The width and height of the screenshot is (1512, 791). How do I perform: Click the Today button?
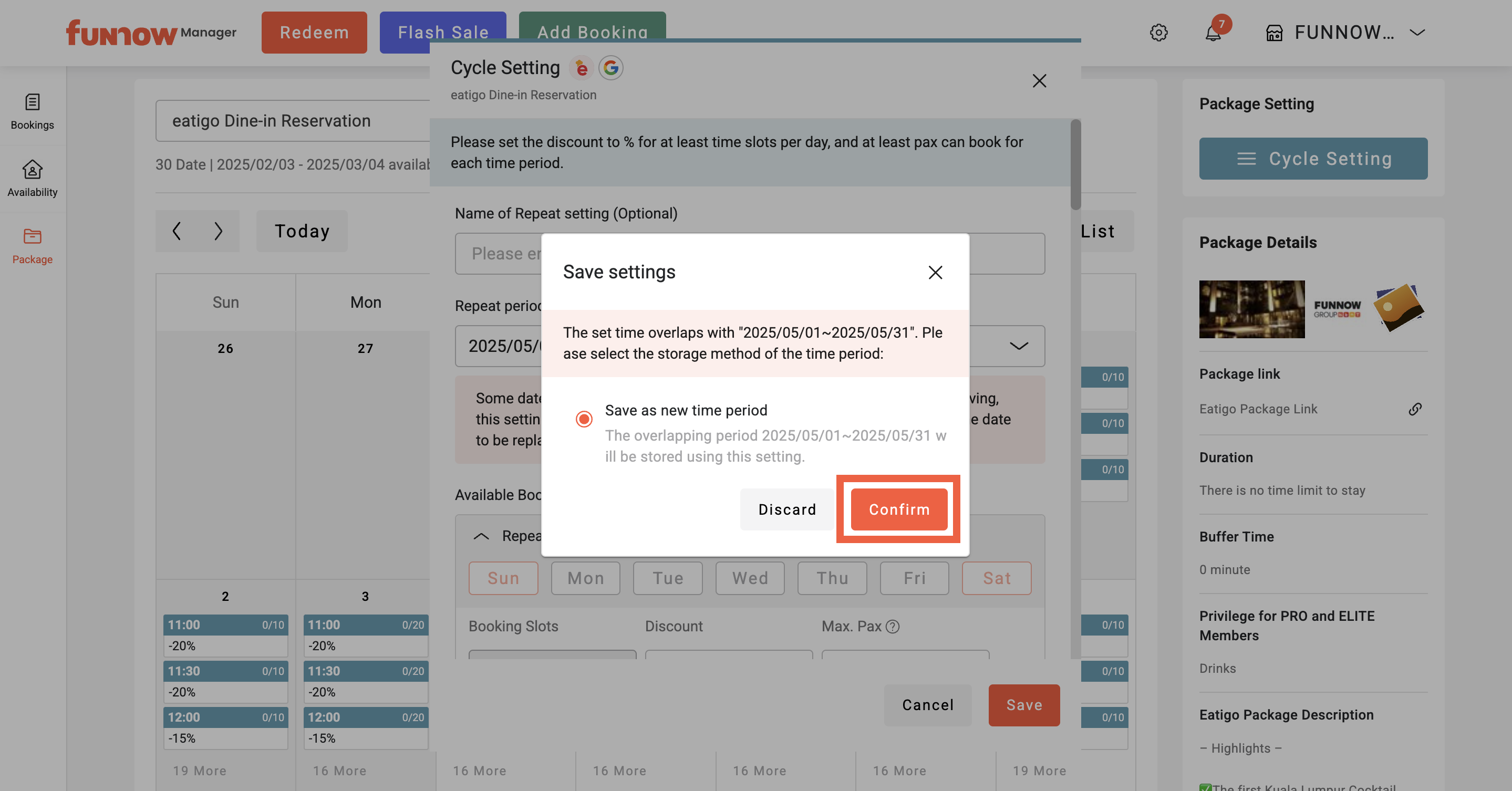302,231
